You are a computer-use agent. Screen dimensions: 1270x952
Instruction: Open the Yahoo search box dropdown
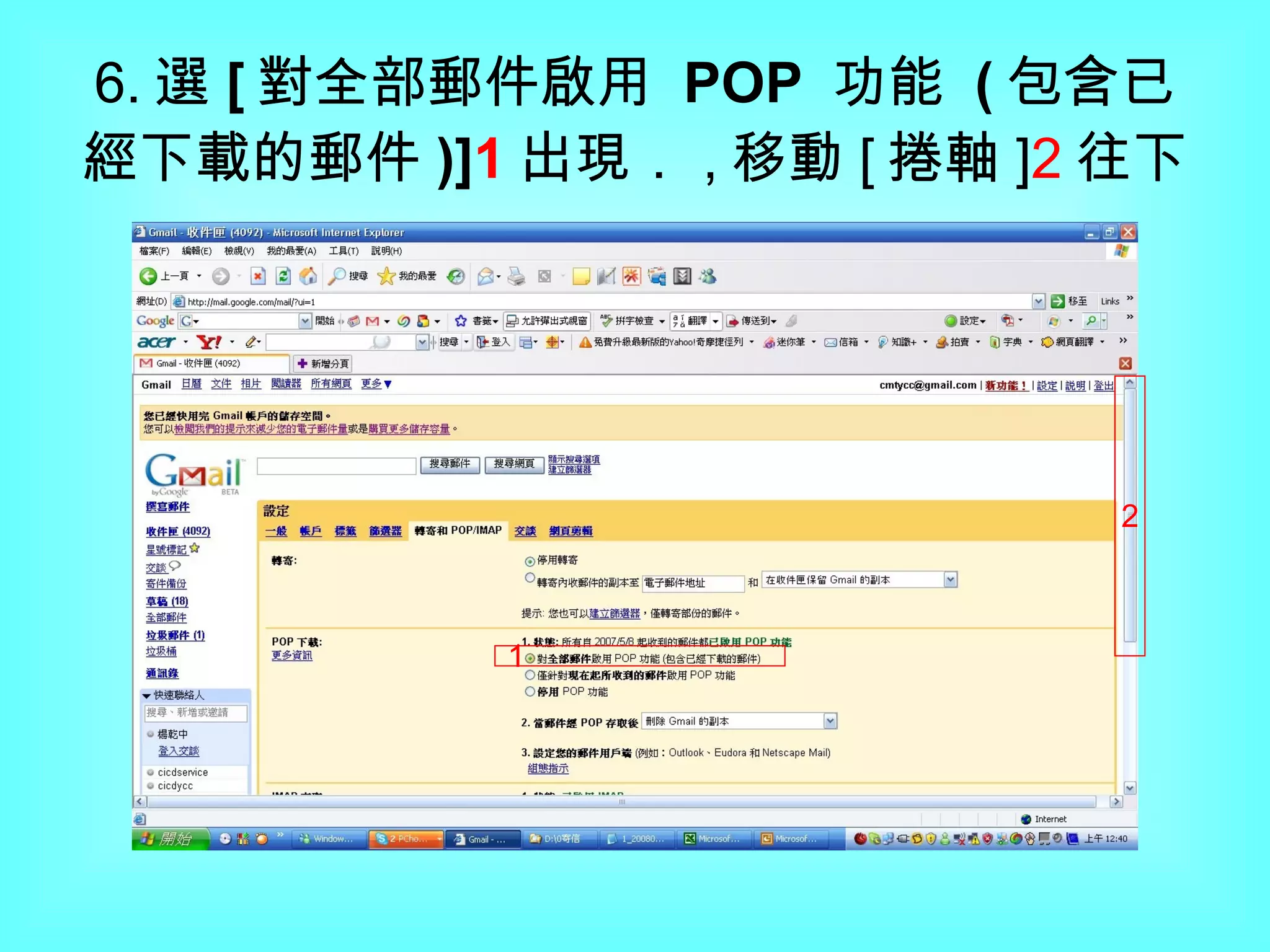click(422, 342)
